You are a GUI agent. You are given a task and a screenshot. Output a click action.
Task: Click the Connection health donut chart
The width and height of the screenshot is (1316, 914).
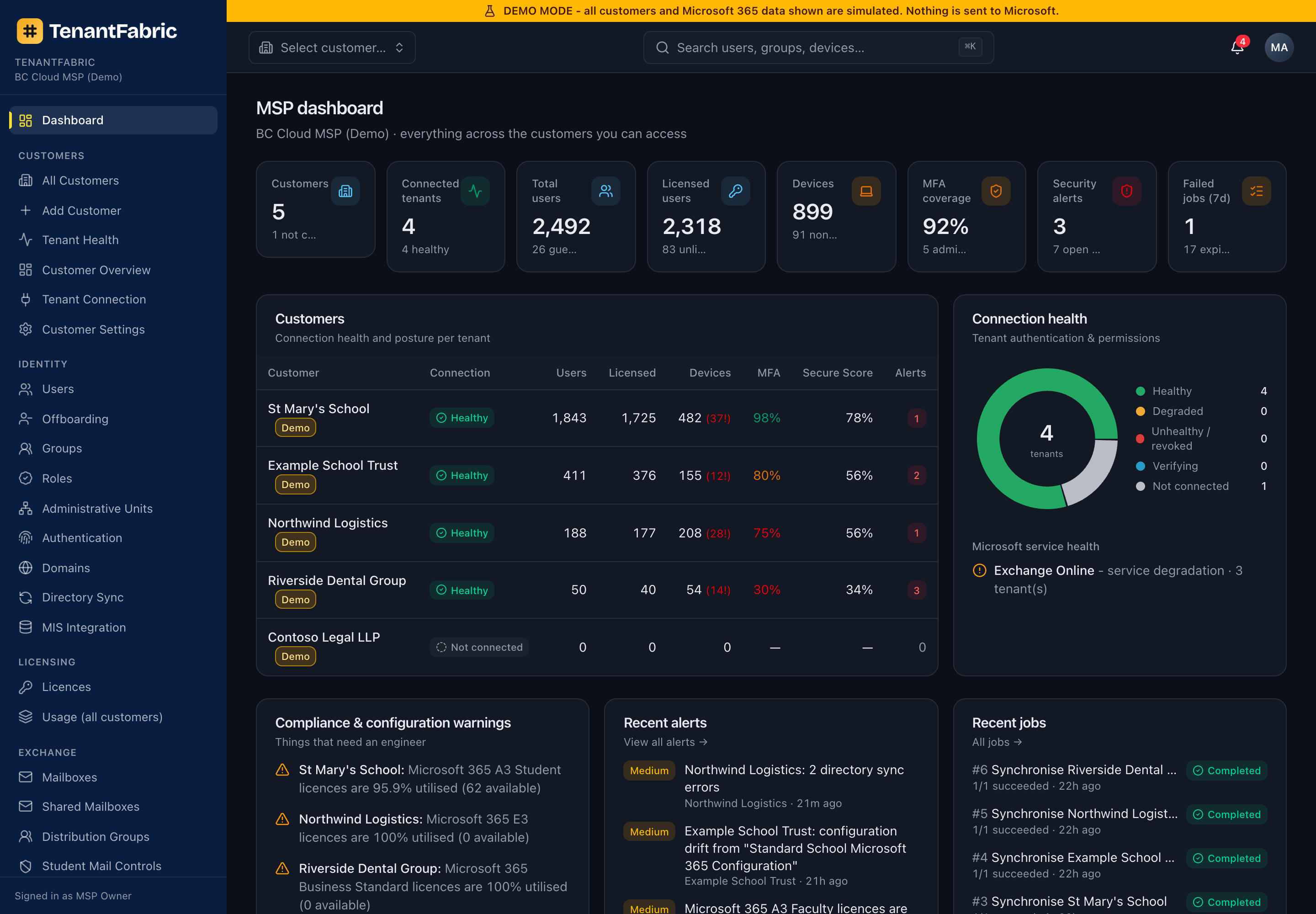pos(1047,439)
